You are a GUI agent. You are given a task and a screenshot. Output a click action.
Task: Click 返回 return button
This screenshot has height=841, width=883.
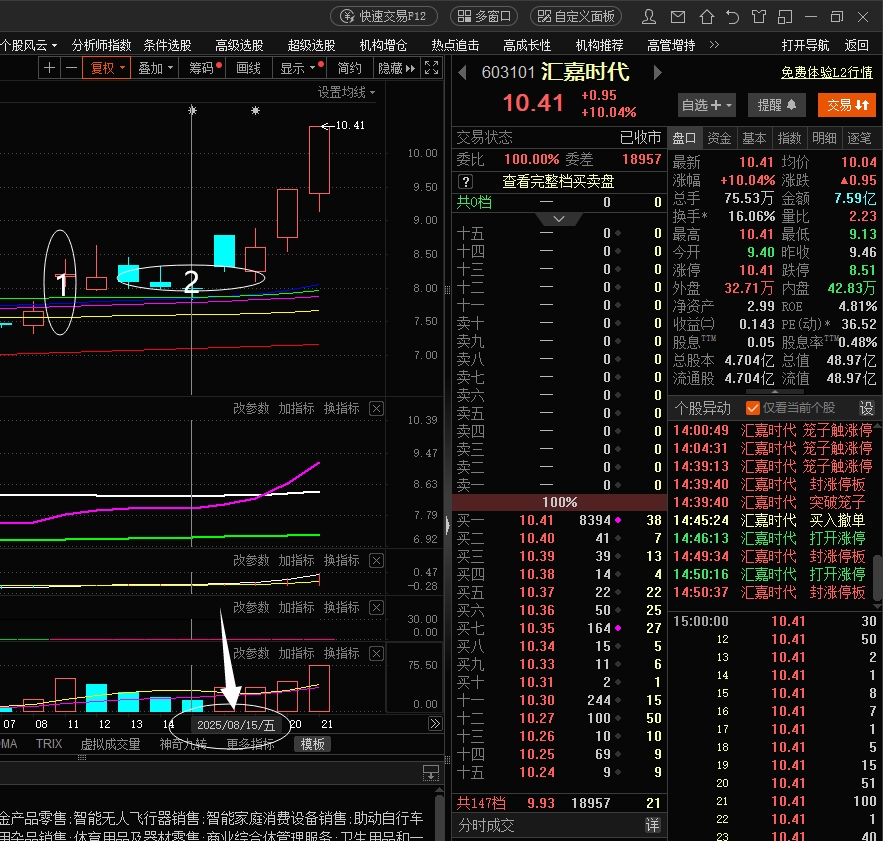pos(857,45)
